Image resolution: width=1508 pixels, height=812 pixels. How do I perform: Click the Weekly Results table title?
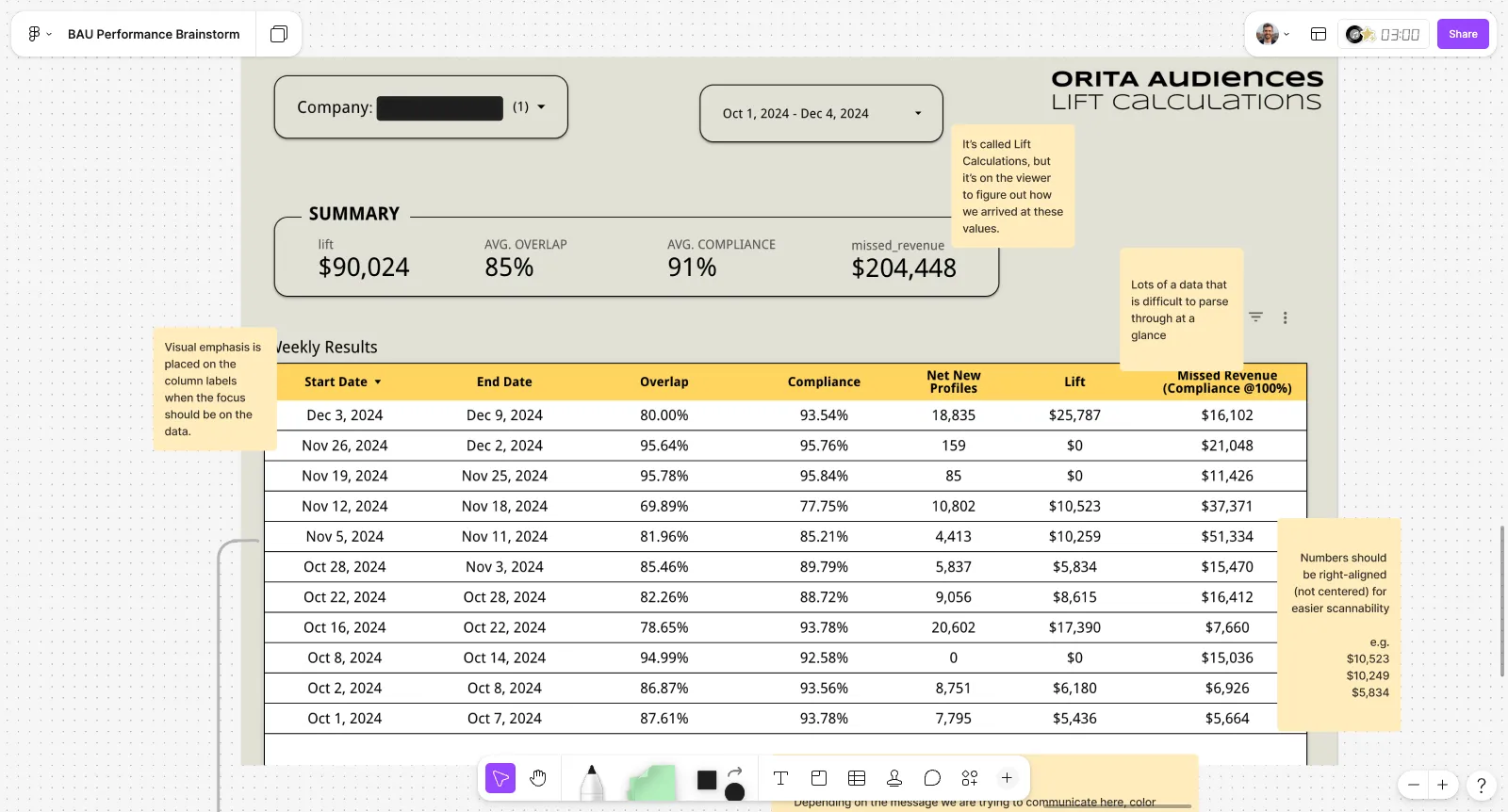coord(325,347)
